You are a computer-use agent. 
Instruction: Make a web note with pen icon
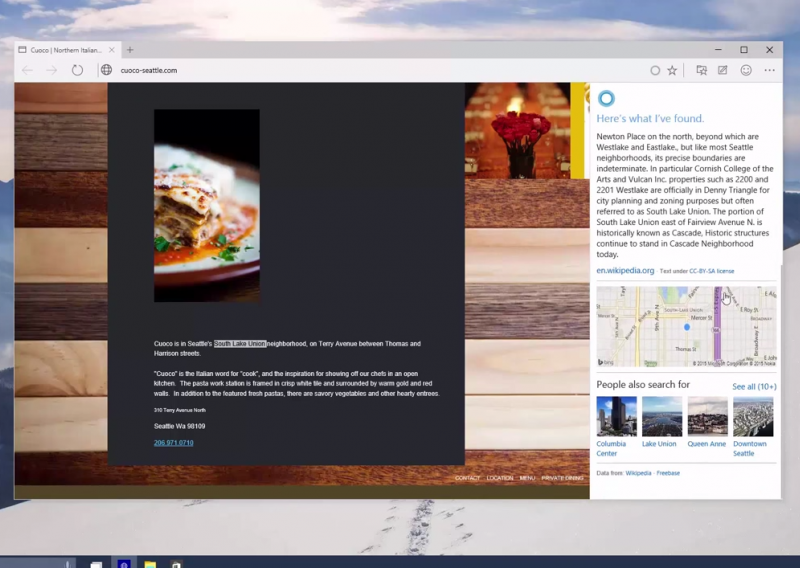(722, 70)
